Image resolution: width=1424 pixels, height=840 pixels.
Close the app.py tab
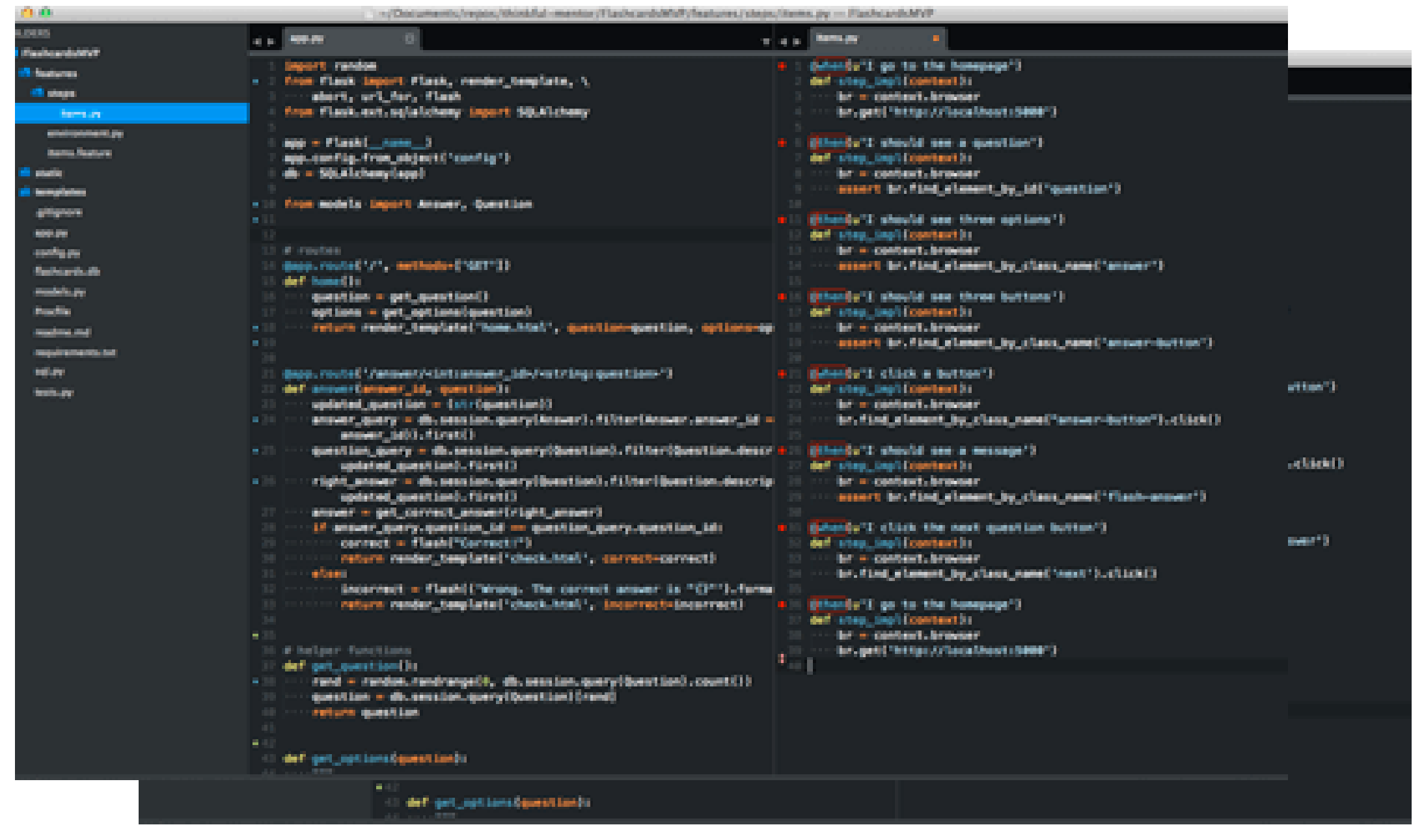click(409, 39)
